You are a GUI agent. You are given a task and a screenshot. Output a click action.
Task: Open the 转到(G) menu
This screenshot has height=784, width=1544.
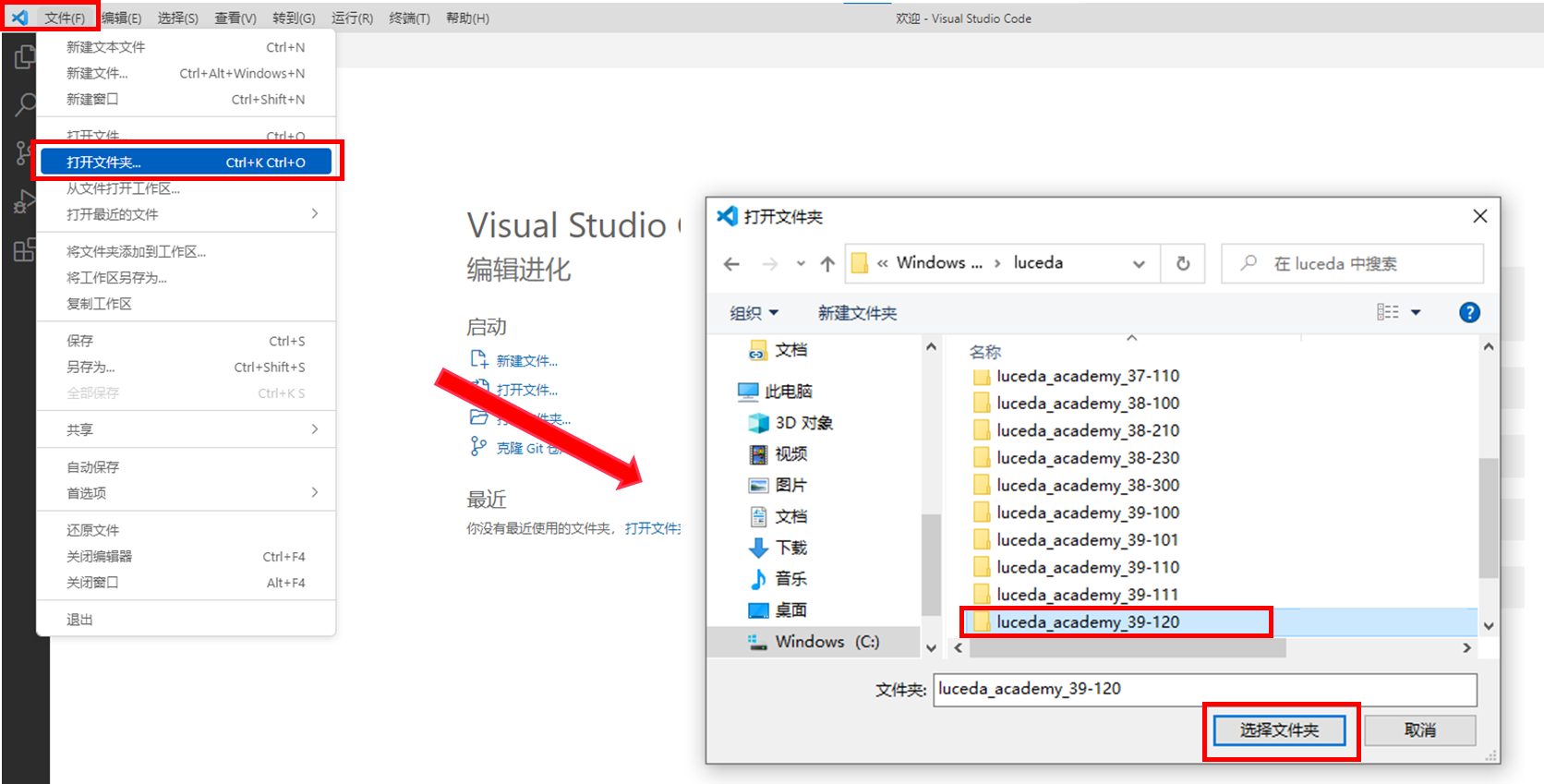pyautogui.click(x=294, y=18)
